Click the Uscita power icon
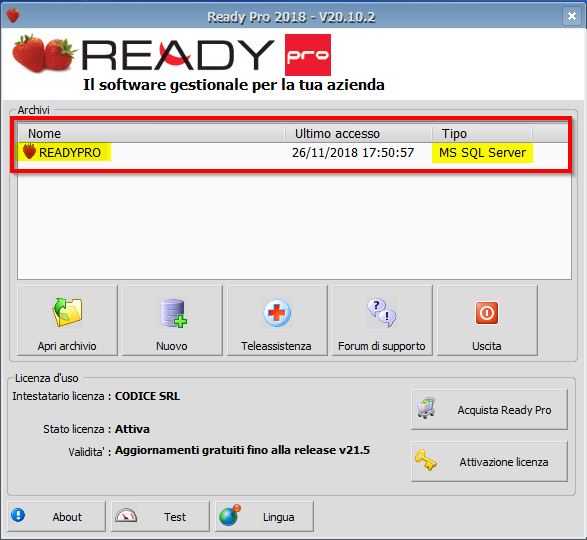The width and height of the screenshot is (587, 540). (487, 313)
